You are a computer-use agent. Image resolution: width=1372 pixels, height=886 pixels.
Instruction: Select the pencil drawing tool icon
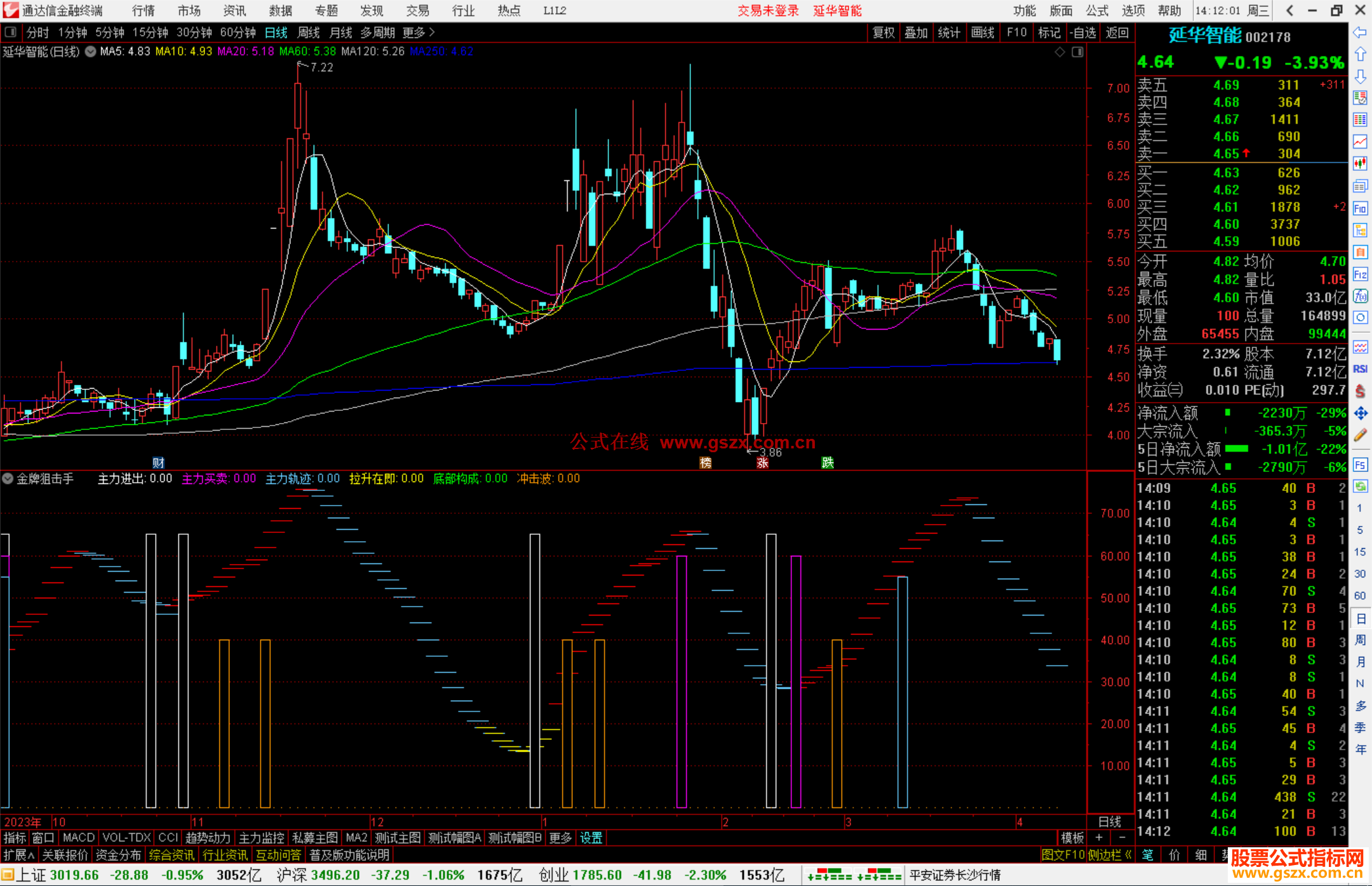tap(1360, 436)
